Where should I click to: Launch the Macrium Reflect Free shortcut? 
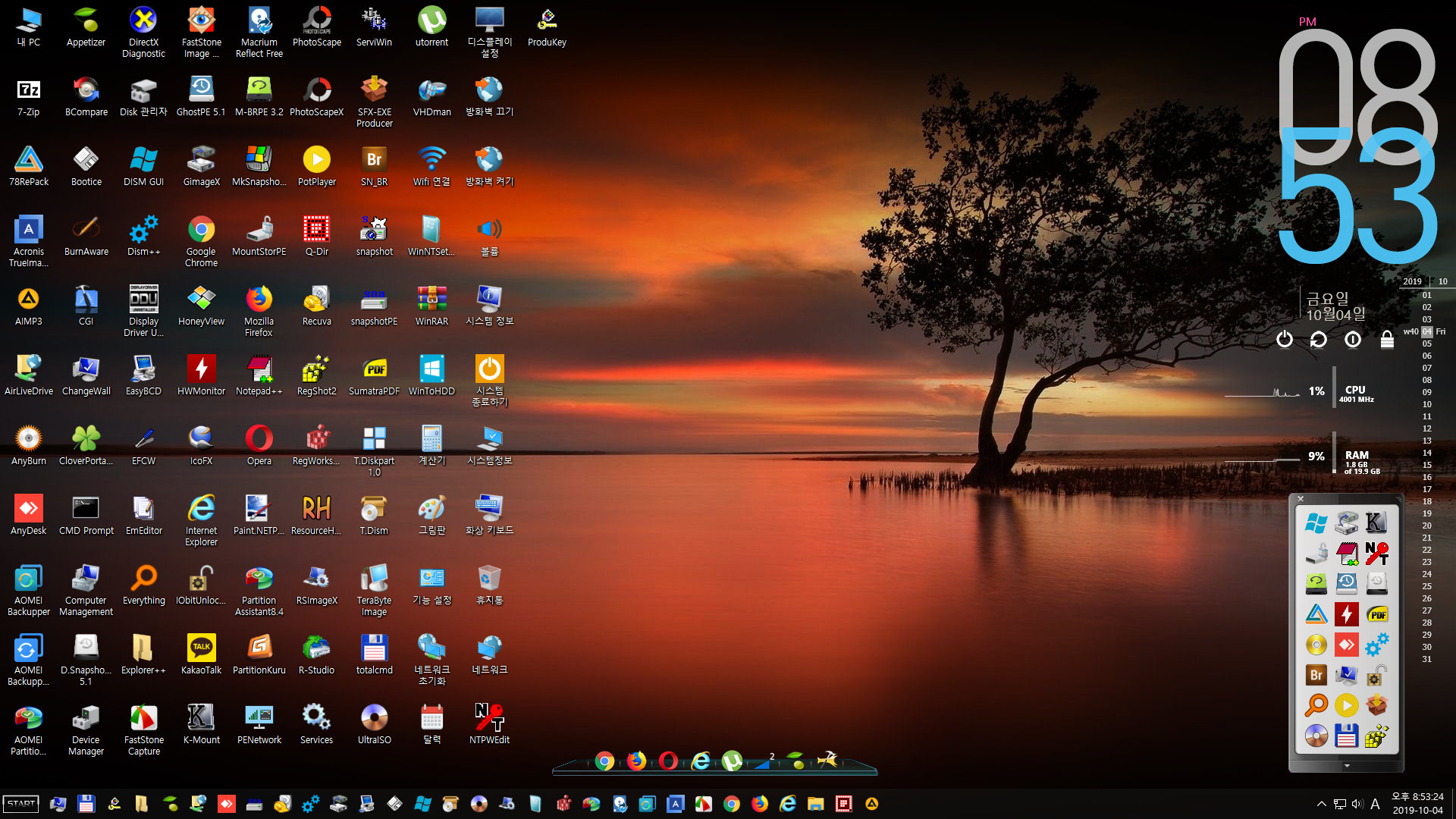[x=259, y=32]
